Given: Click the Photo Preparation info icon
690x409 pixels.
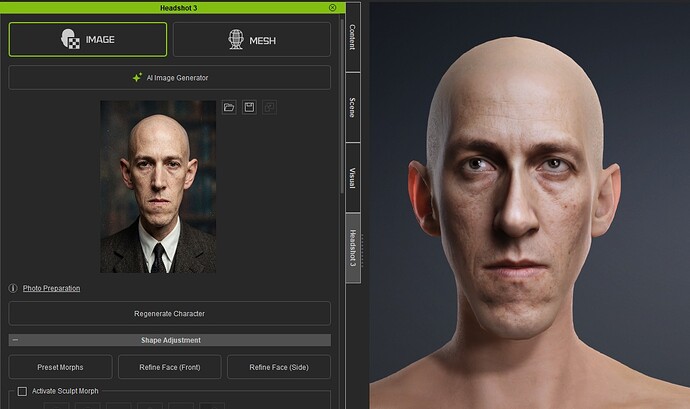Looking at the screenshot, I should [13, 288].
